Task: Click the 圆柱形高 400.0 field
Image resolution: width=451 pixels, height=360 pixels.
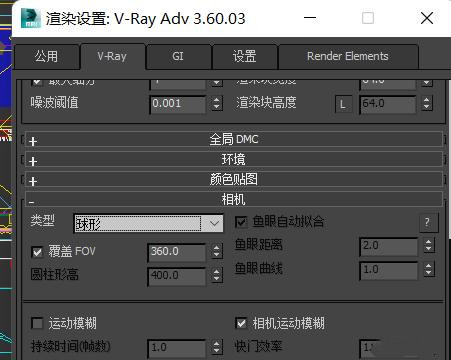Action: click(x=177, y=276)
